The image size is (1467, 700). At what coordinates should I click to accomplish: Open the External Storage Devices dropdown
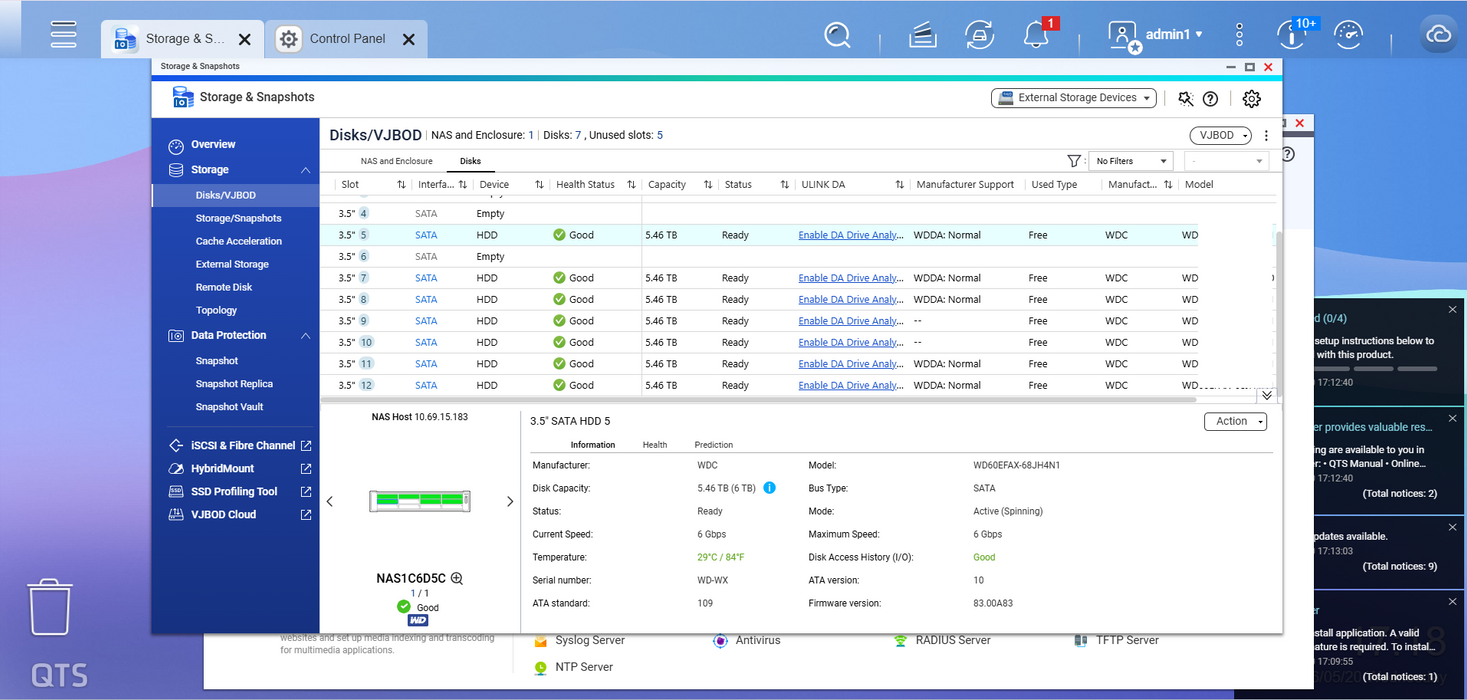1074,98
